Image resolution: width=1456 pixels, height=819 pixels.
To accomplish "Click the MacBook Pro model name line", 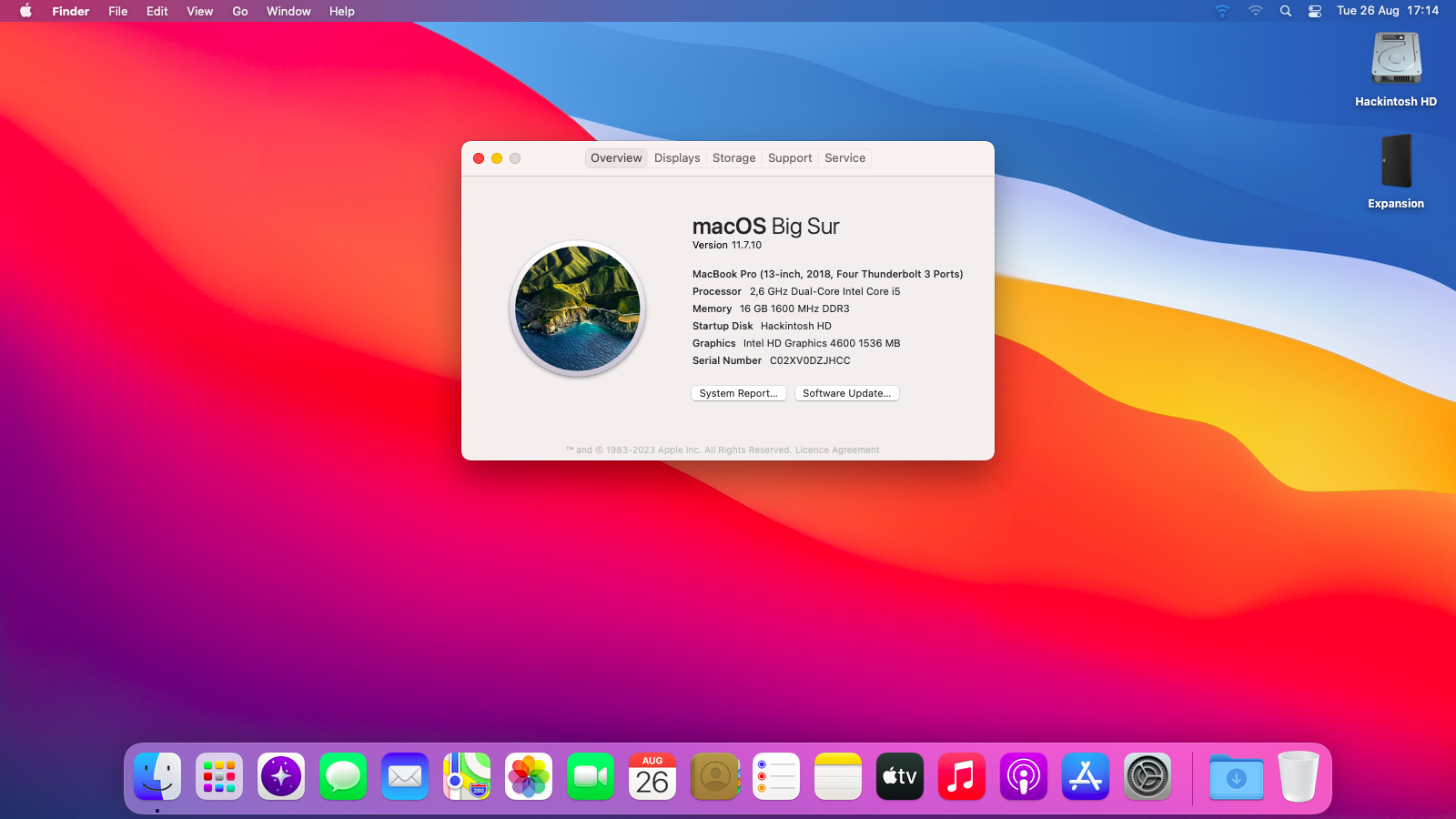I will point(827,274).
